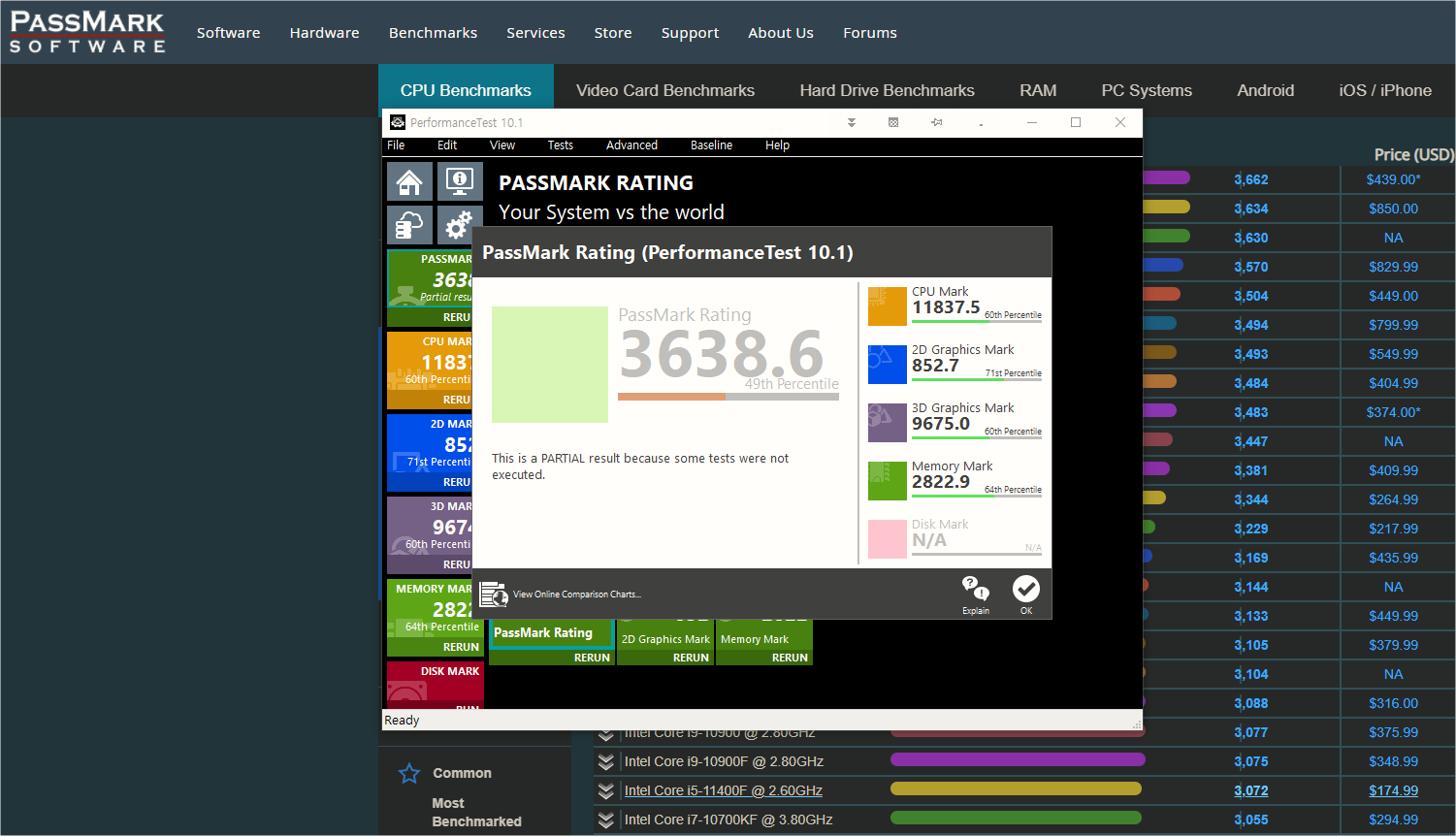Image resolution: width=1456 pixels, height=836 pixels.
Task: Open the File menu
Action: coord(396,145)
